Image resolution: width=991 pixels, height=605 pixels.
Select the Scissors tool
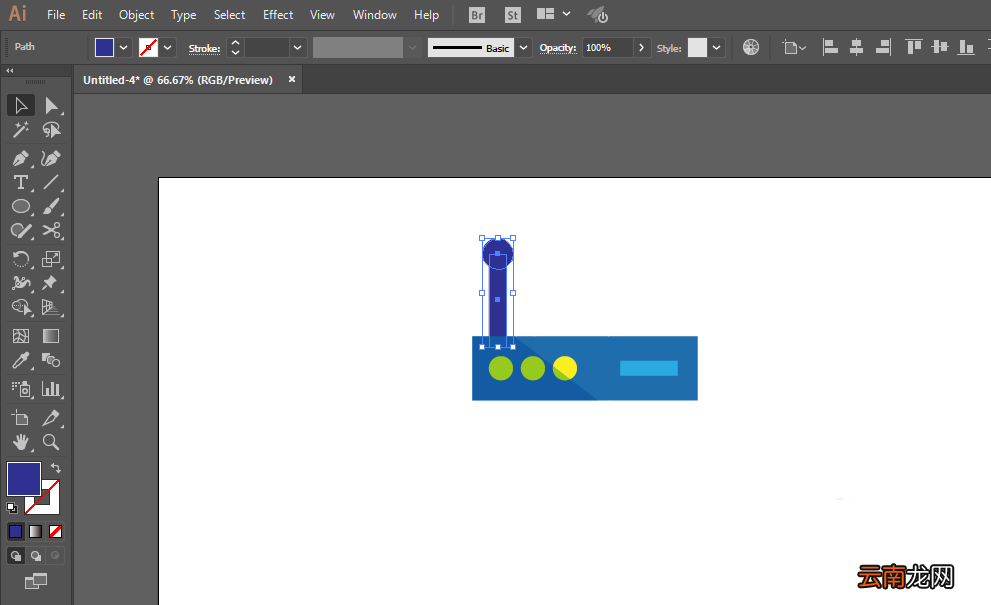click(x=51, y=231)
